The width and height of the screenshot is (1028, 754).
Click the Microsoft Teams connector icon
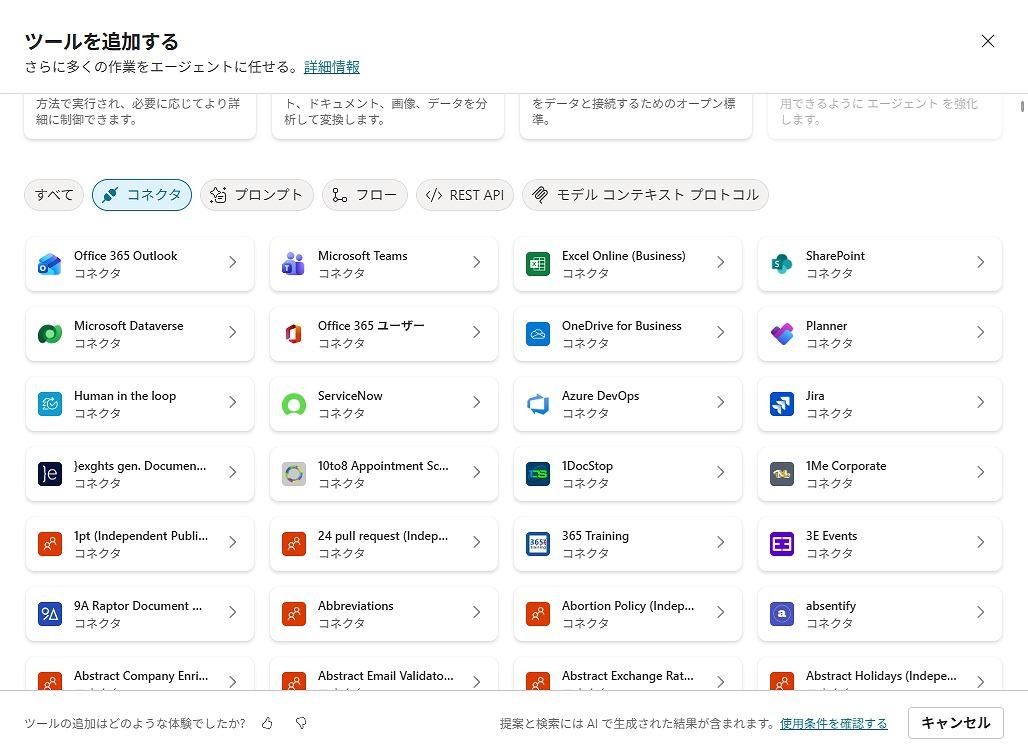pyautogui.click(x=293, y=264)
